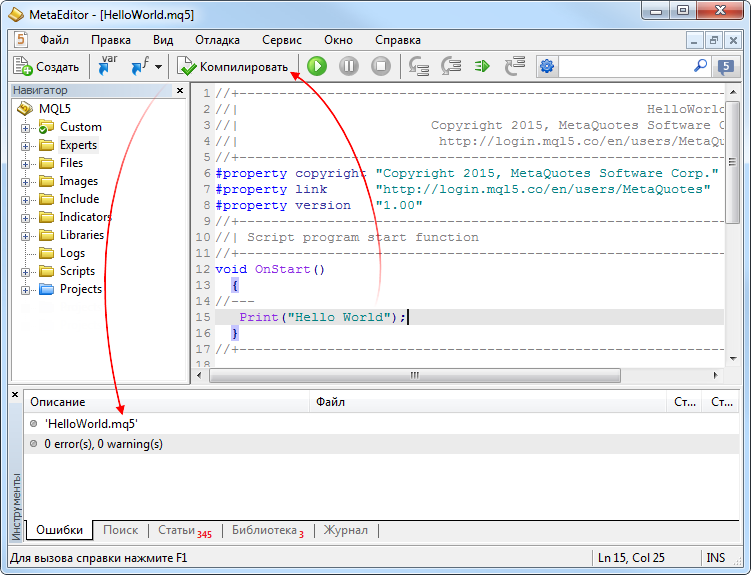Expand the Indicators folder

(25, 218)
